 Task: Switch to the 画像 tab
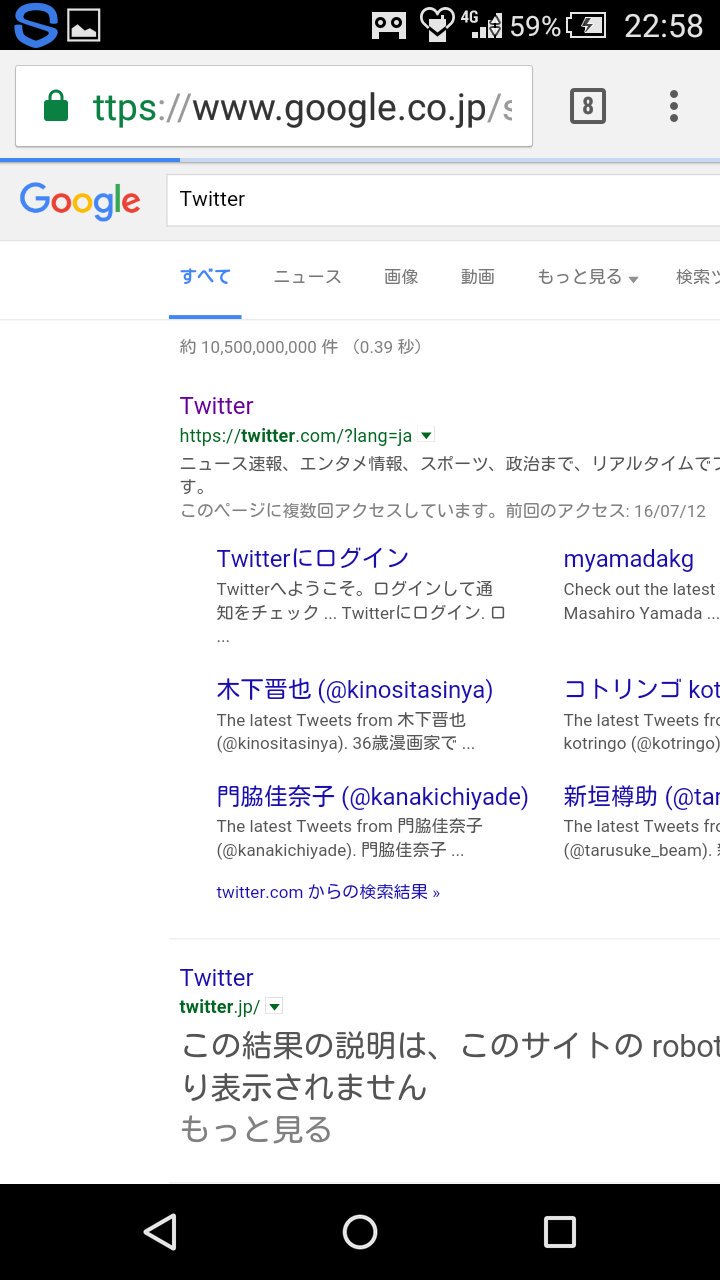coord(401,277)
